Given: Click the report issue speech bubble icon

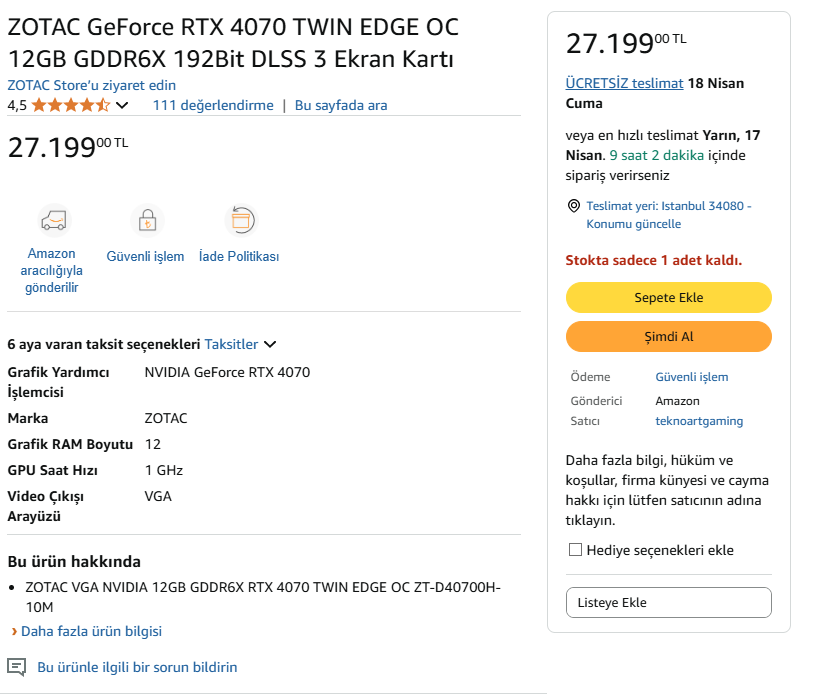Looking at the screenshot, I should pyautogui.click(x=17, y=666).
